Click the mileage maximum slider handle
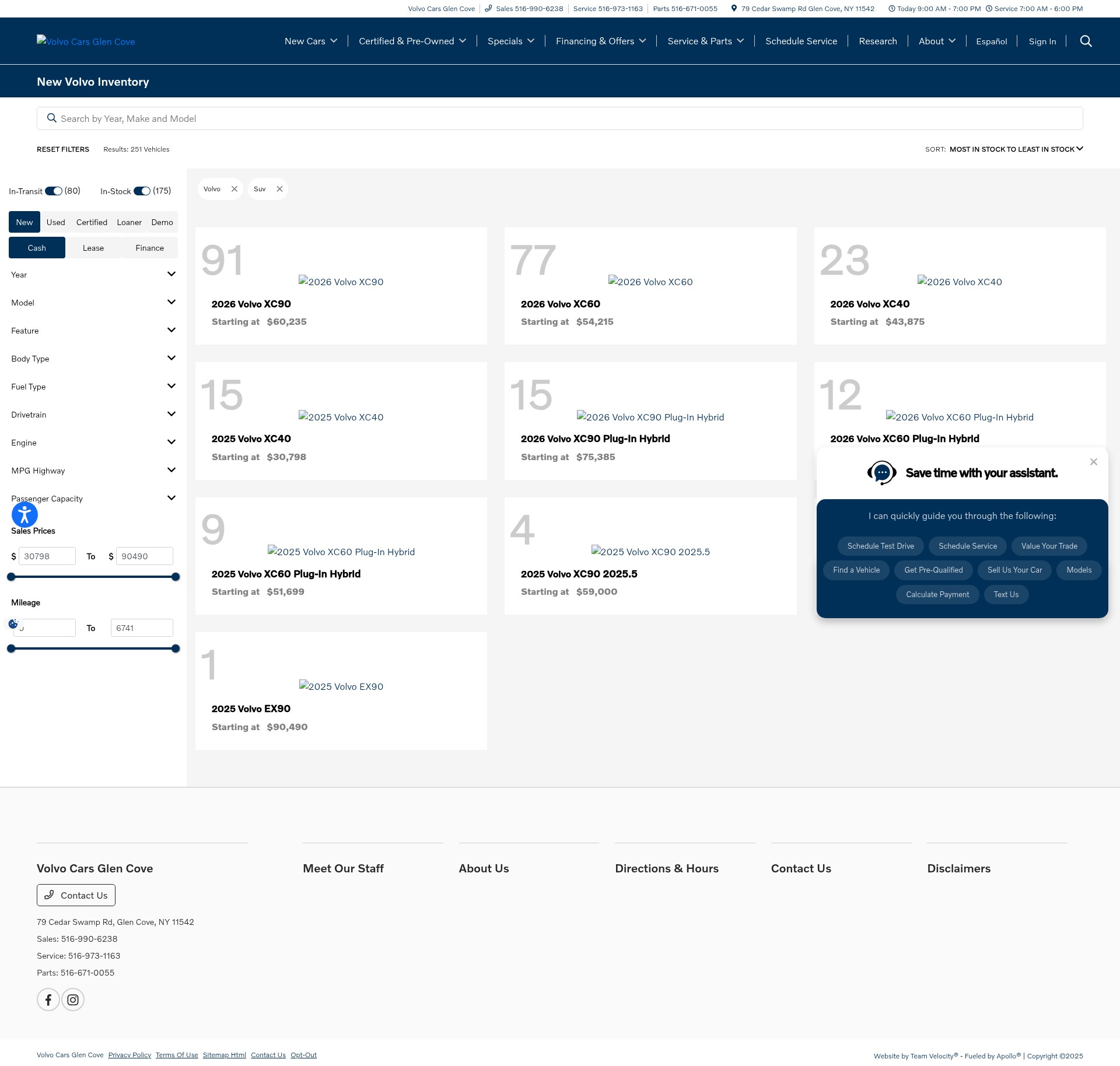Screen dimensions: 1120x1066 click(176, 648)
